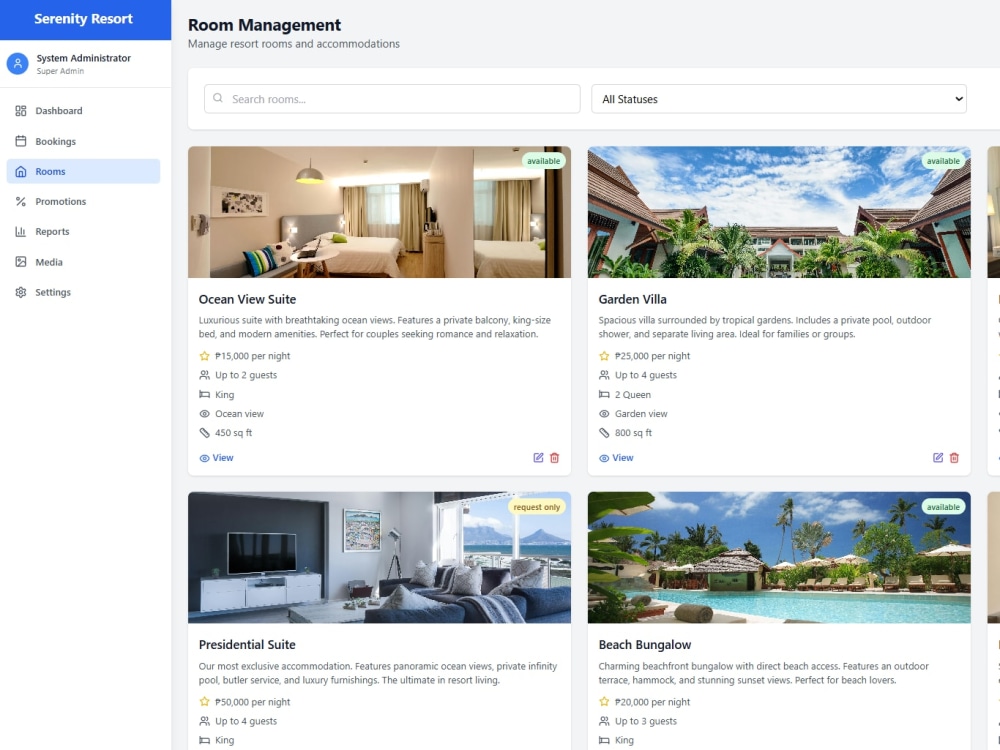
Task: Click the Reports bar chart icon
Action: (20, 232)
